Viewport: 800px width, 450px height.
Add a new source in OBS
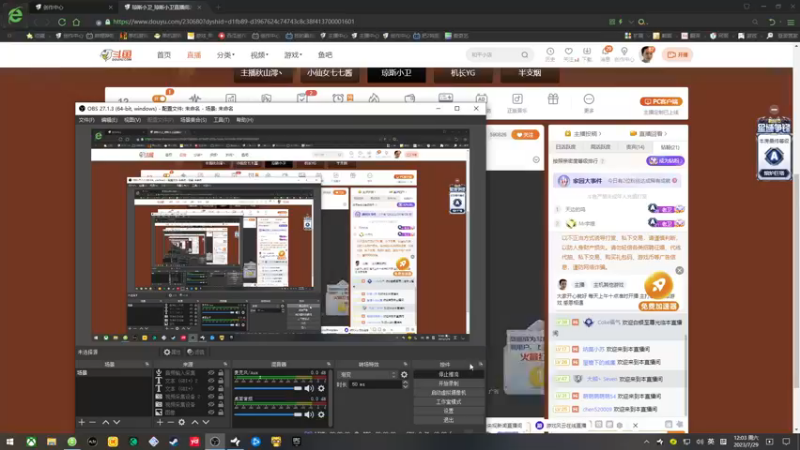coord(160,422)
